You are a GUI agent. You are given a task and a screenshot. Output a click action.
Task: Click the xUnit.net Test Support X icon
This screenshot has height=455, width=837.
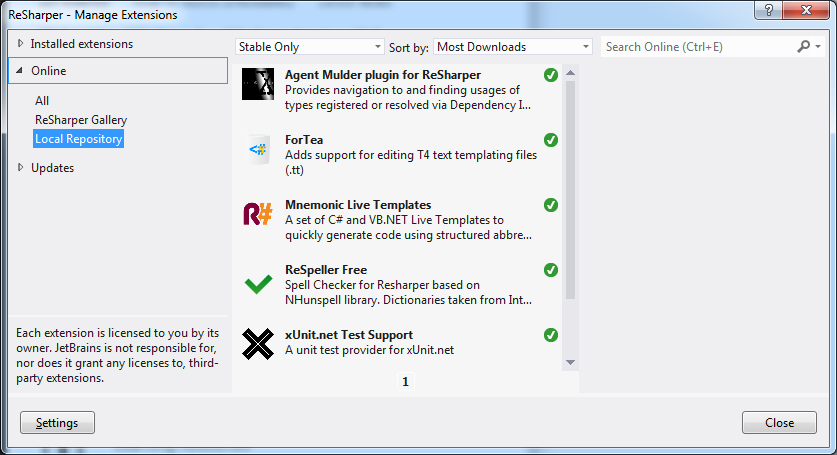258,345
